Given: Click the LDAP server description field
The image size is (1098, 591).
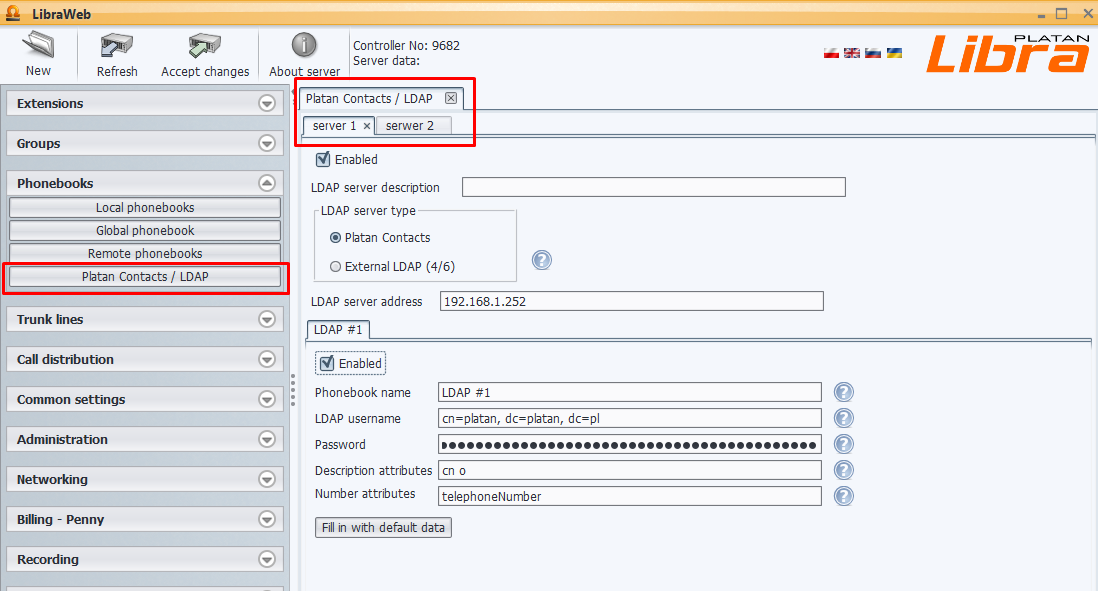Looking at the screenshot, I should click(x=654, y=187).
